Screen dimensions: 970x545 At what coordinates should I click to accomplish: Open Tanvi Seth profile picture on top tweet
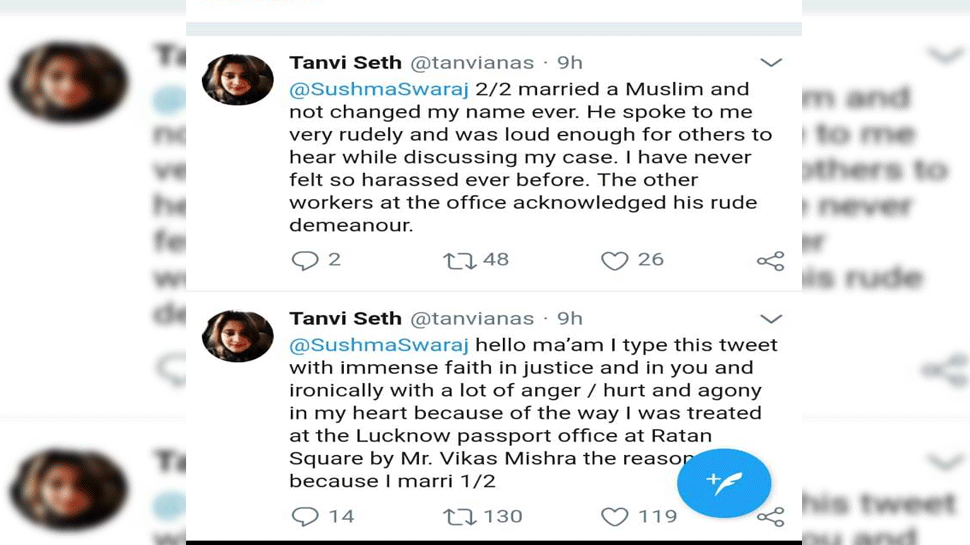pyautogui.click(x=238, y=80)
